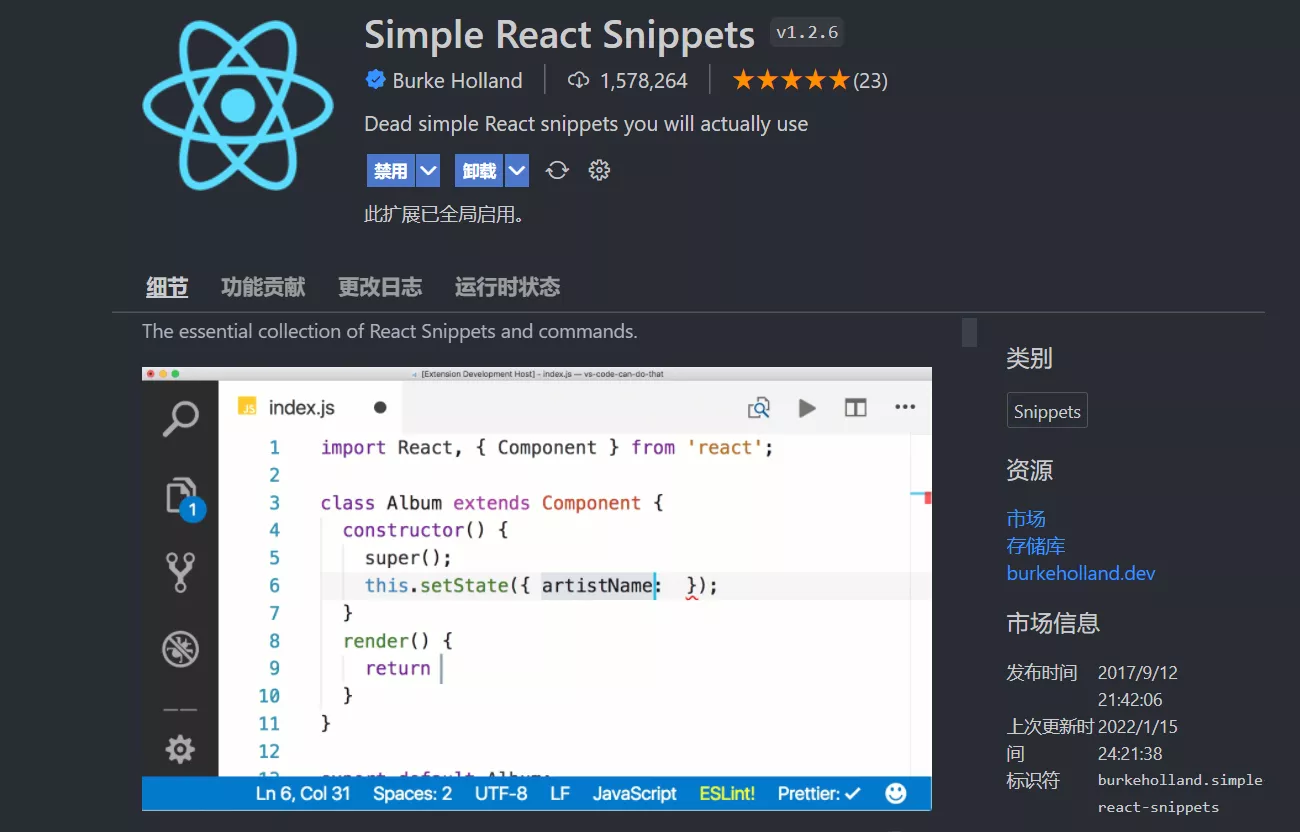The image size is (1300, 832).
Task: Click 'LF' in the status bar
Action: [560, 793]
